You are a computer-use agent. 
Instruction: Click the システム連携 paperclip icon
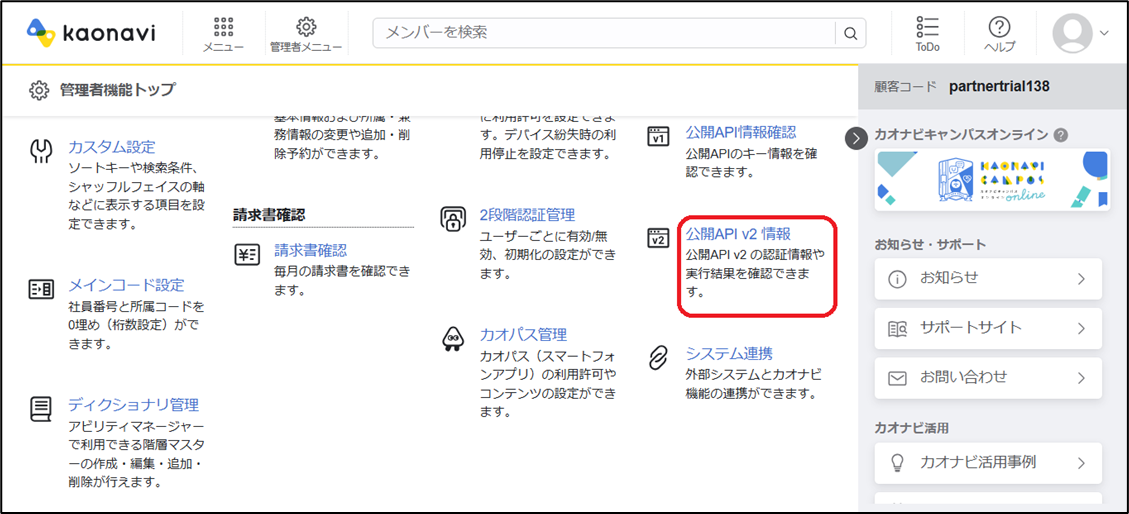coord(658,357)
